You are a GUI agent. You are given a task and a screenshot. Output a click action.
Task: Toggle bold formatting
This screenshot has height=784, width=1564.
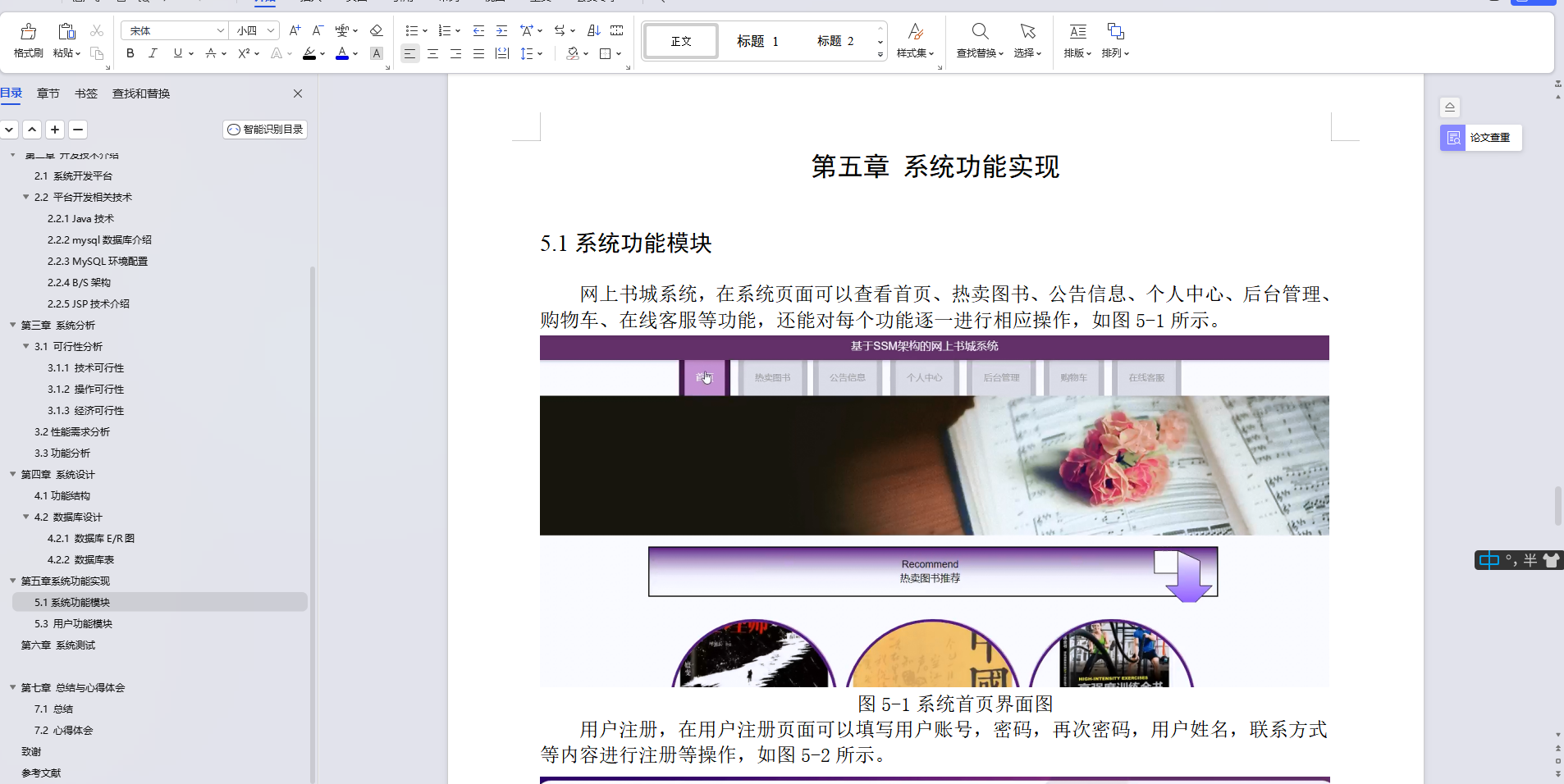click(x=129, y=53)
